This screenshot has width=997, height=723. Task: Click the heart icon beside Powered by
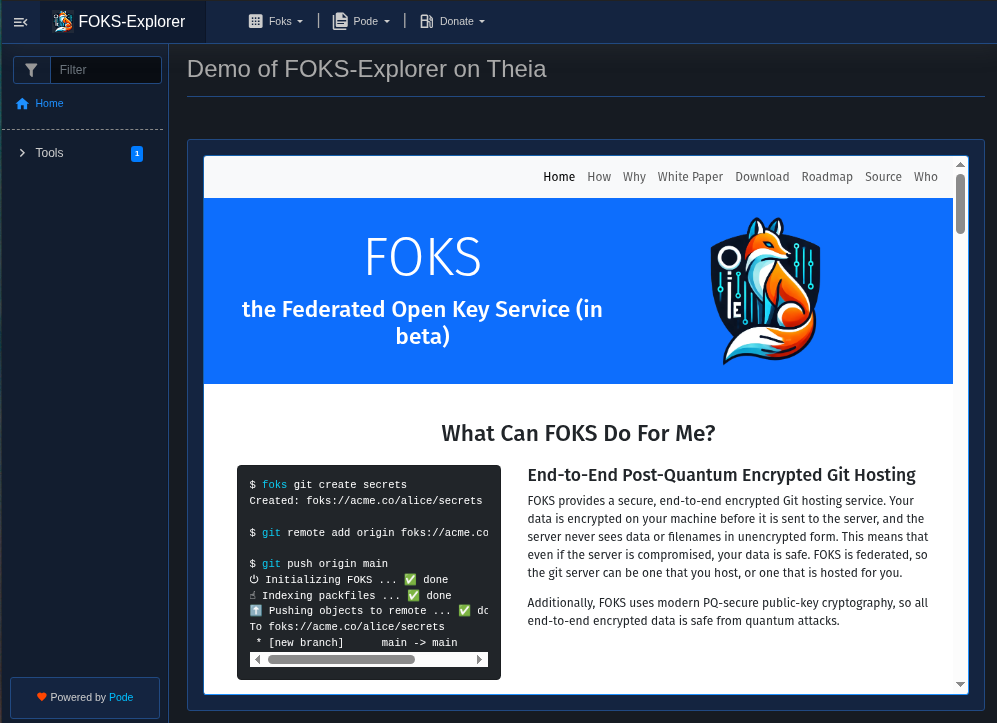(42, 697)
